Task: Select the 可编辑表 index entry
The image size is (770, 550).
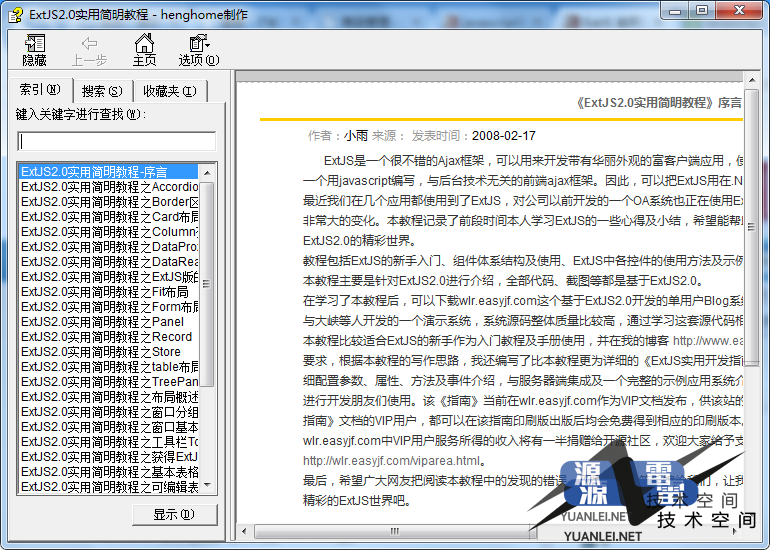Action: coord(109,487)
